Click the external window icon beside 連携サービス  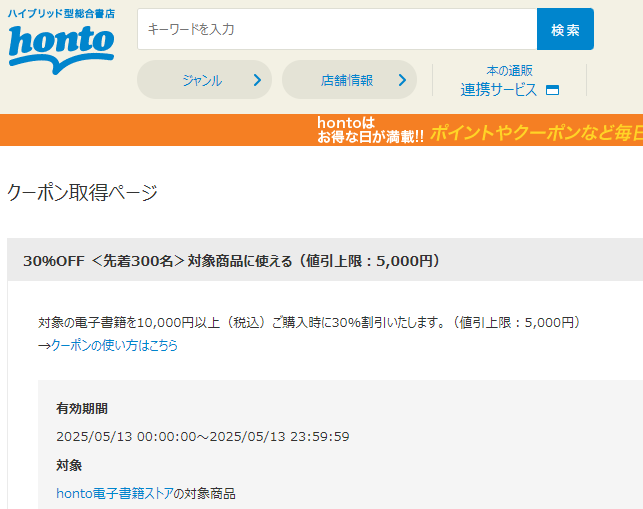click(552, 90)
